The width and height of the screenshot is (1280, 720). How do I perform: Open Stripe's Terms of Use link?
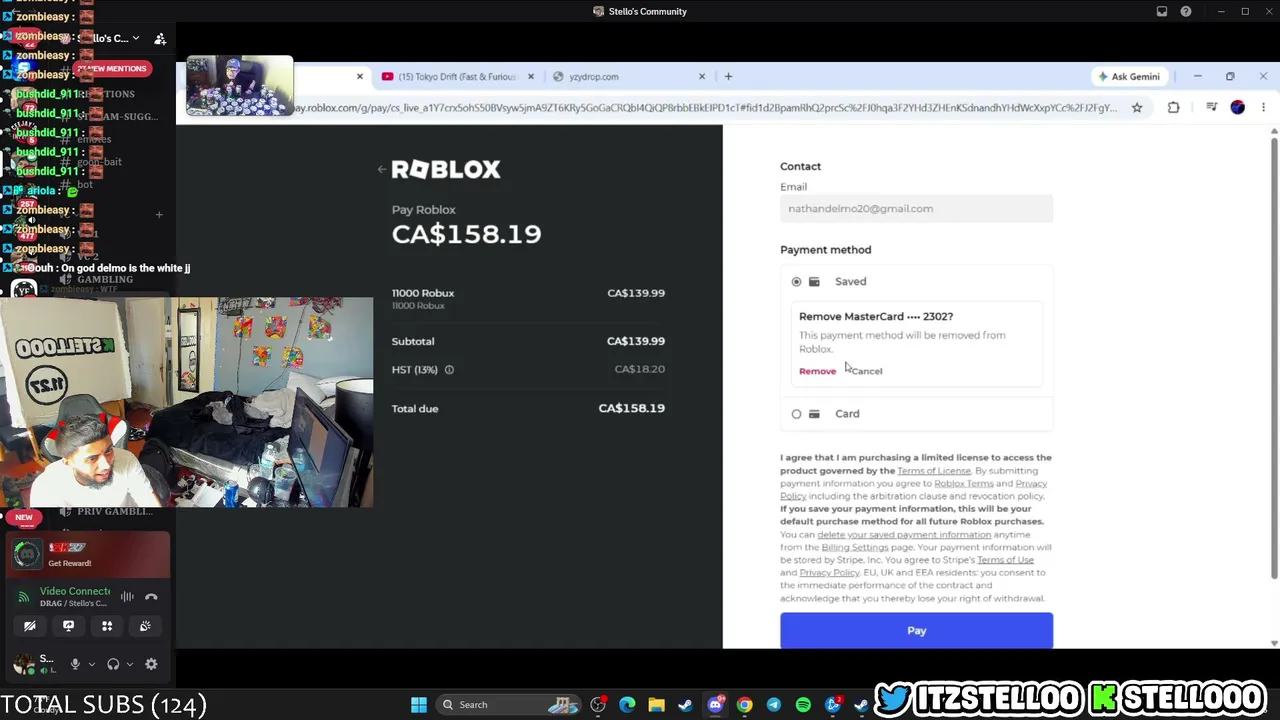(1005, 560)
